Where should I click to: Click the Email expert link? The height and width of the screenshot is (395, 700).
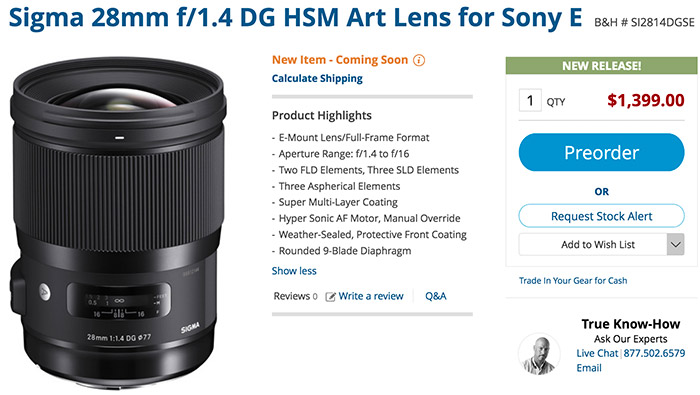(x=589, y=368)
